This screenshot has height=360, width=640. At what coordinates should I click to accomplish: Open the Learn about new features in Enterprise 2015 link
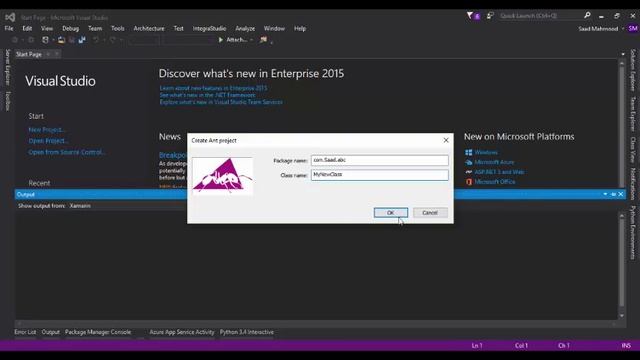[x=213, y=88]
